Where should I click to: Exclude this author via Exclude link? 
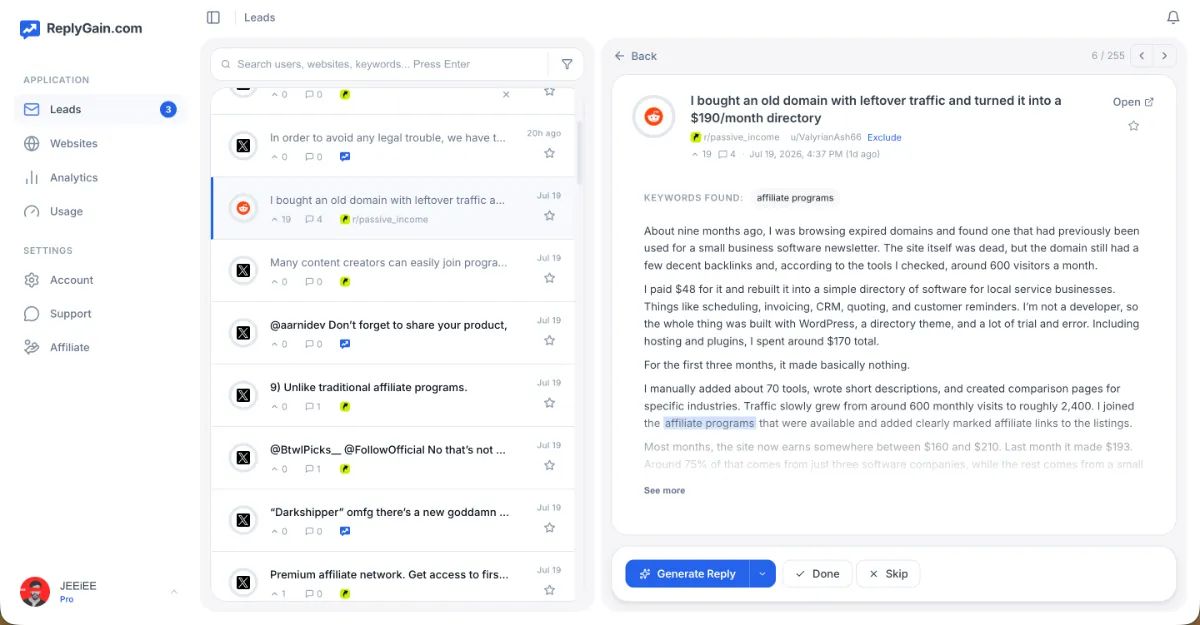click(884, 137)
